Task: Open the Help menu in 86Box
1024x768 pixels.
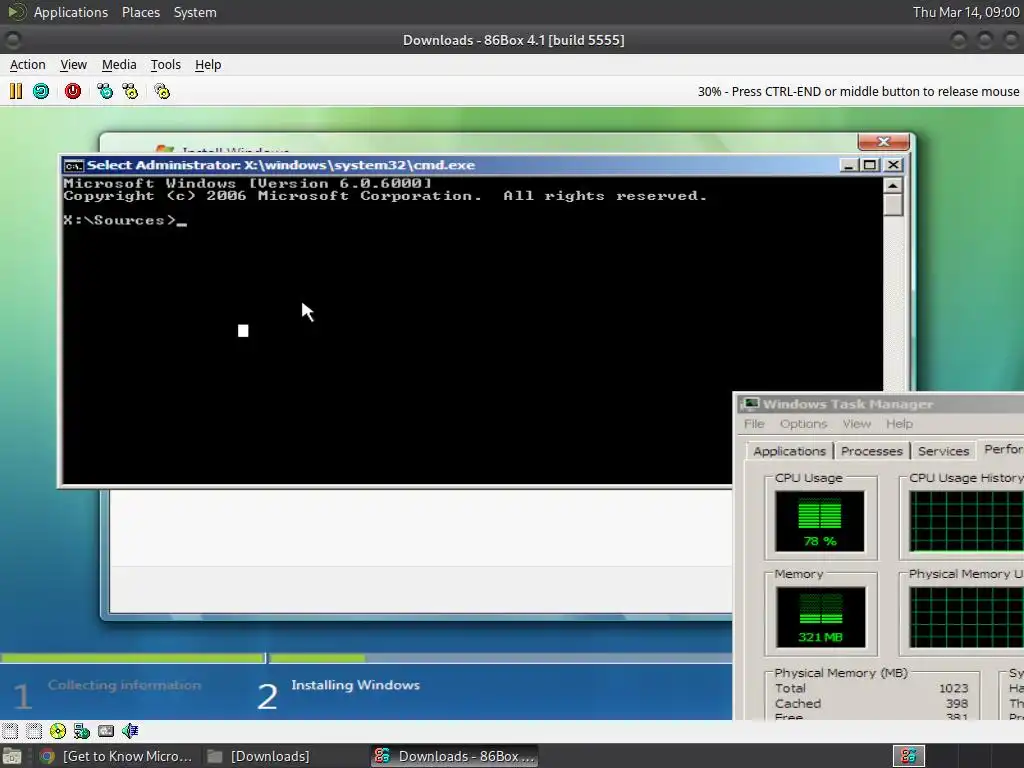Action: (x=208, y=65)
